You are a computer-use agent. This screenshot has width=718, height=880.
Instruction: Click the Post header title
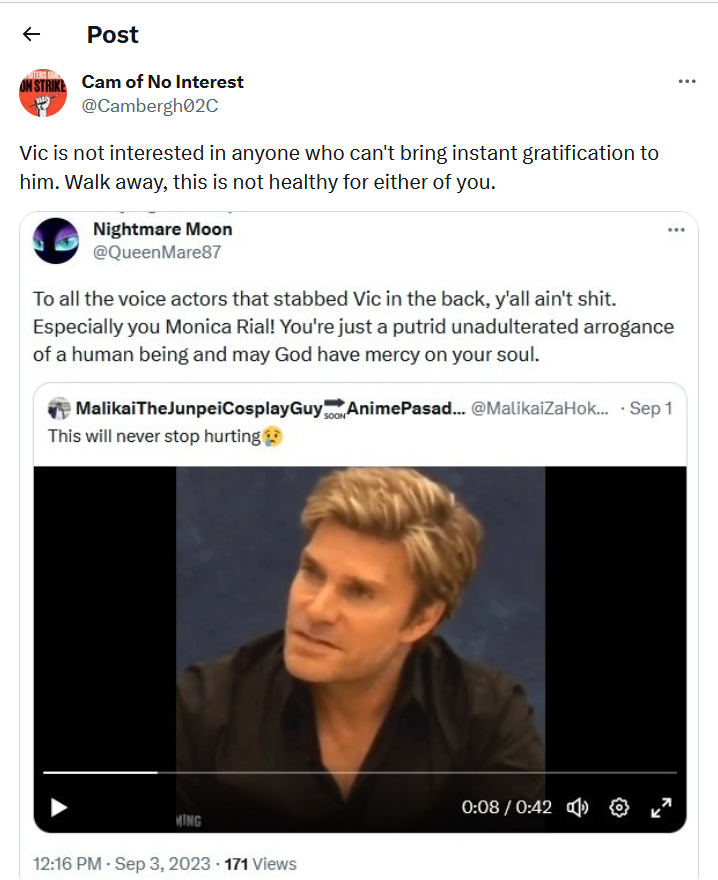pyautogui.click(x=111, y=33)
